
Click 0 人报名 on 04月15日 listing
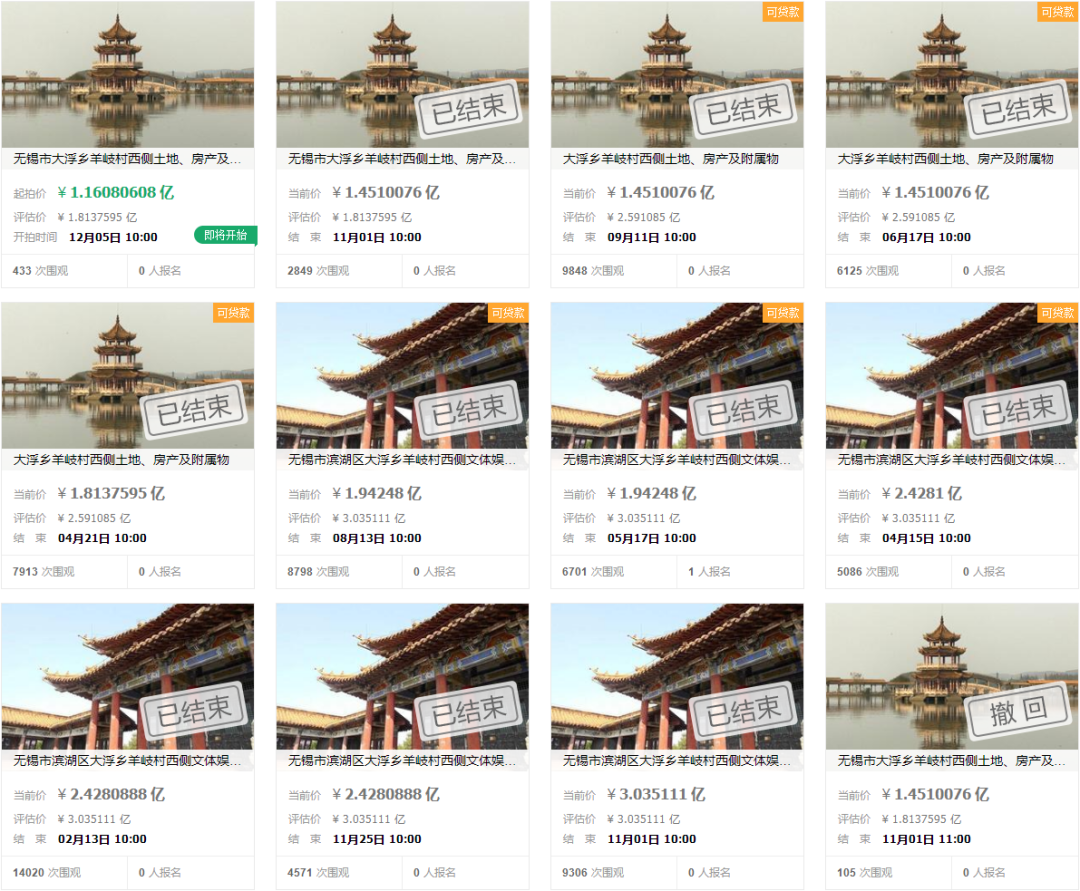pyautogui.click(x=984, y=572)
